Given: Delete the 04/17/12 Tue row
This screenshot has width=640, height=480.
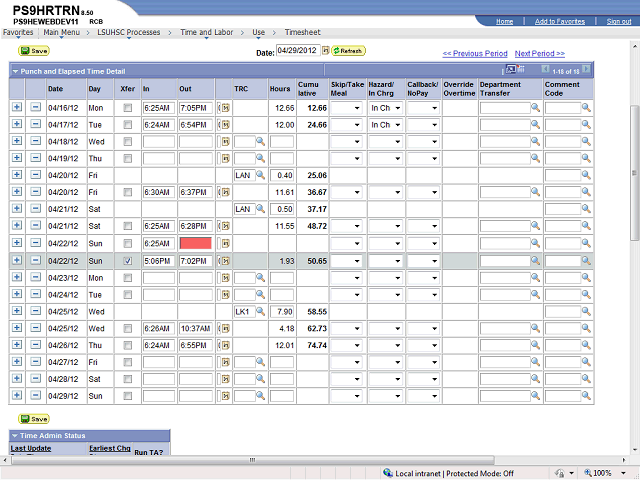Looking at the screenshot, I should 36,124.
